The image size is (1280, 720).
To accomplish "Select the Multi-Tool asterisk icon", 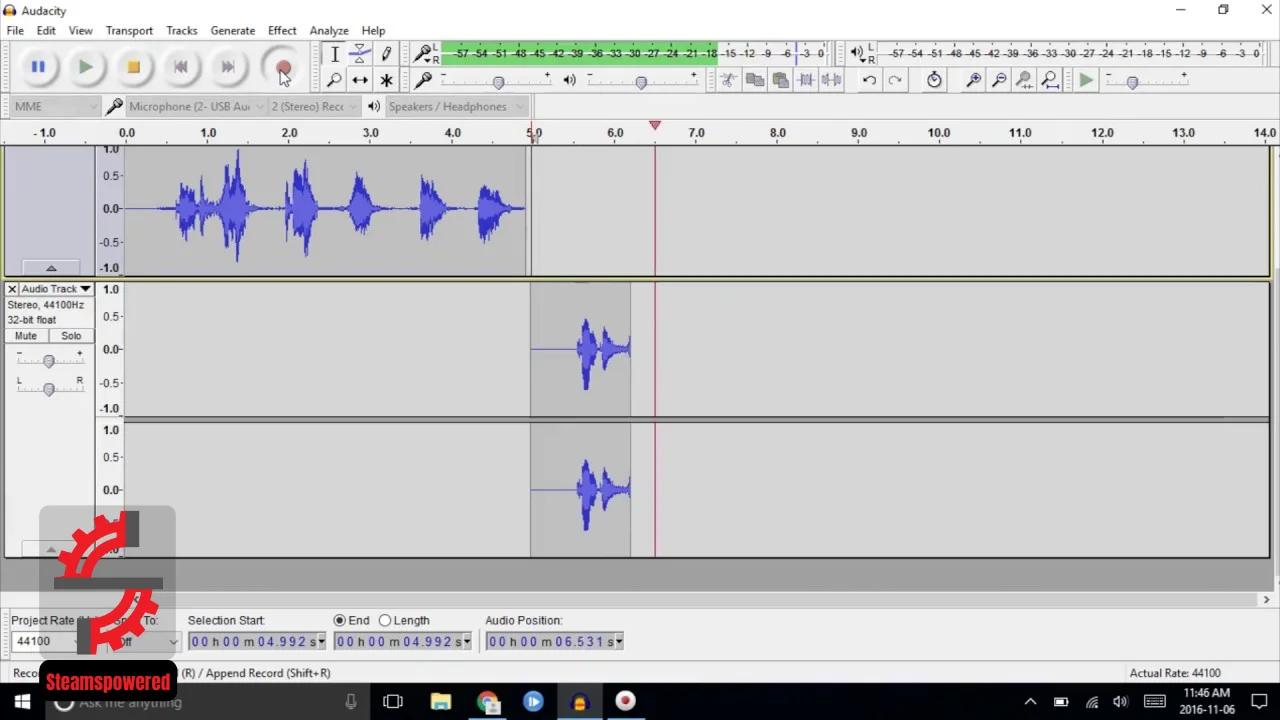I will 386,80.
